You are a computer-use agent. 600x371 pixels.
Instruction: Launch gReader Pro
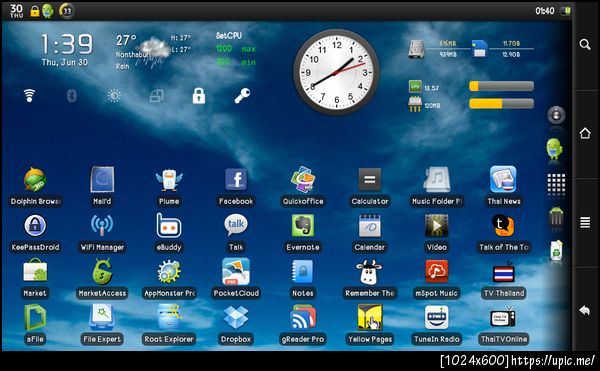(303, 317)
